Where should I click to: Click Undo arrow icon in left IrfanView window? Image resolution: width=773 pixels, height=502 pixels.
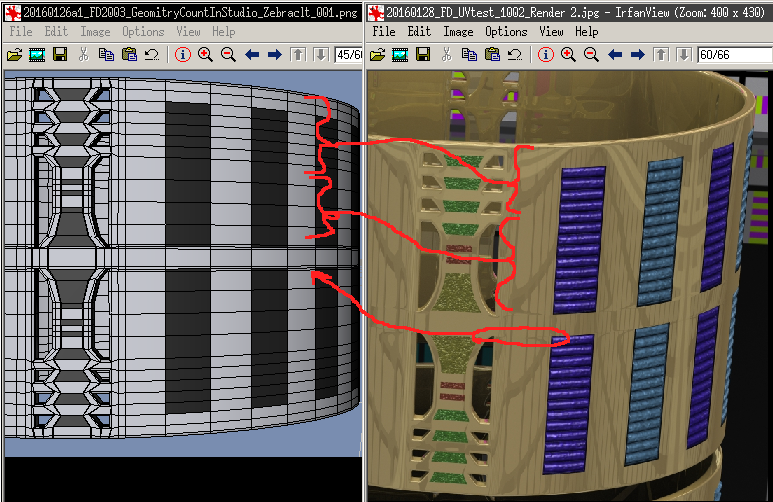[x=152, y=54]
